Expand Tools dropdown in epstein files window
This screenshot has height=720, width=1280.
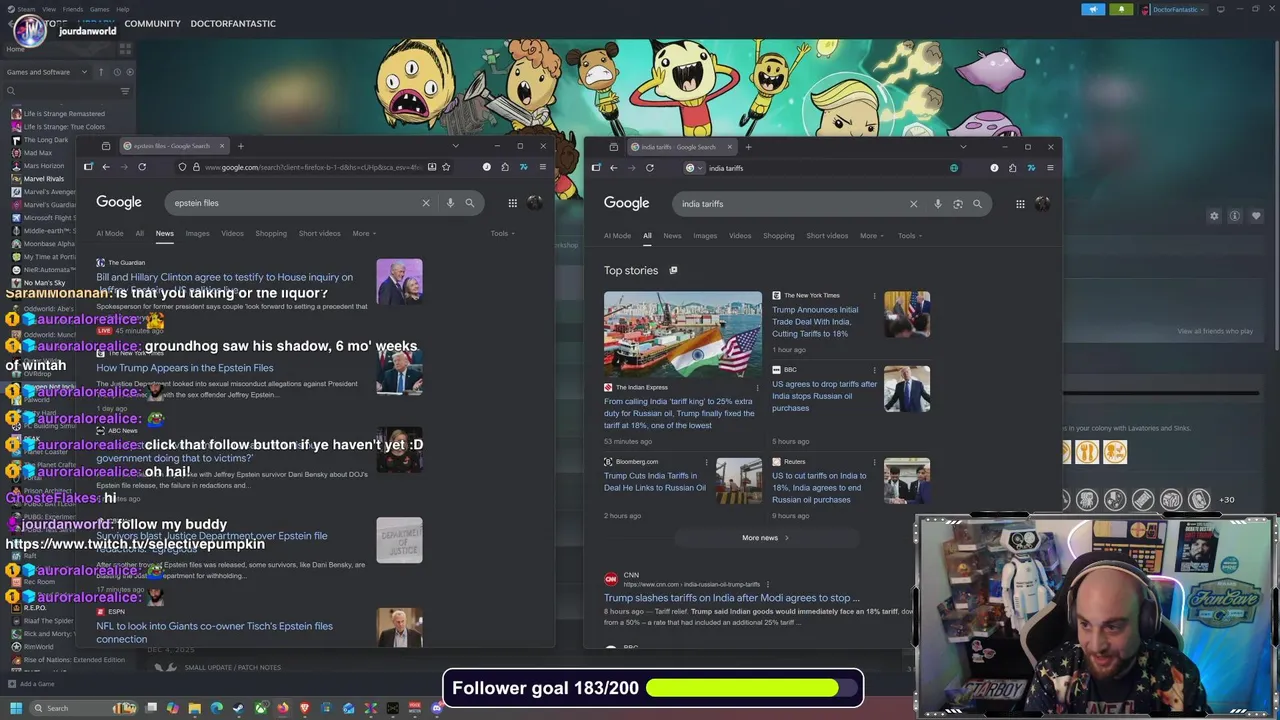click(502, 233)
